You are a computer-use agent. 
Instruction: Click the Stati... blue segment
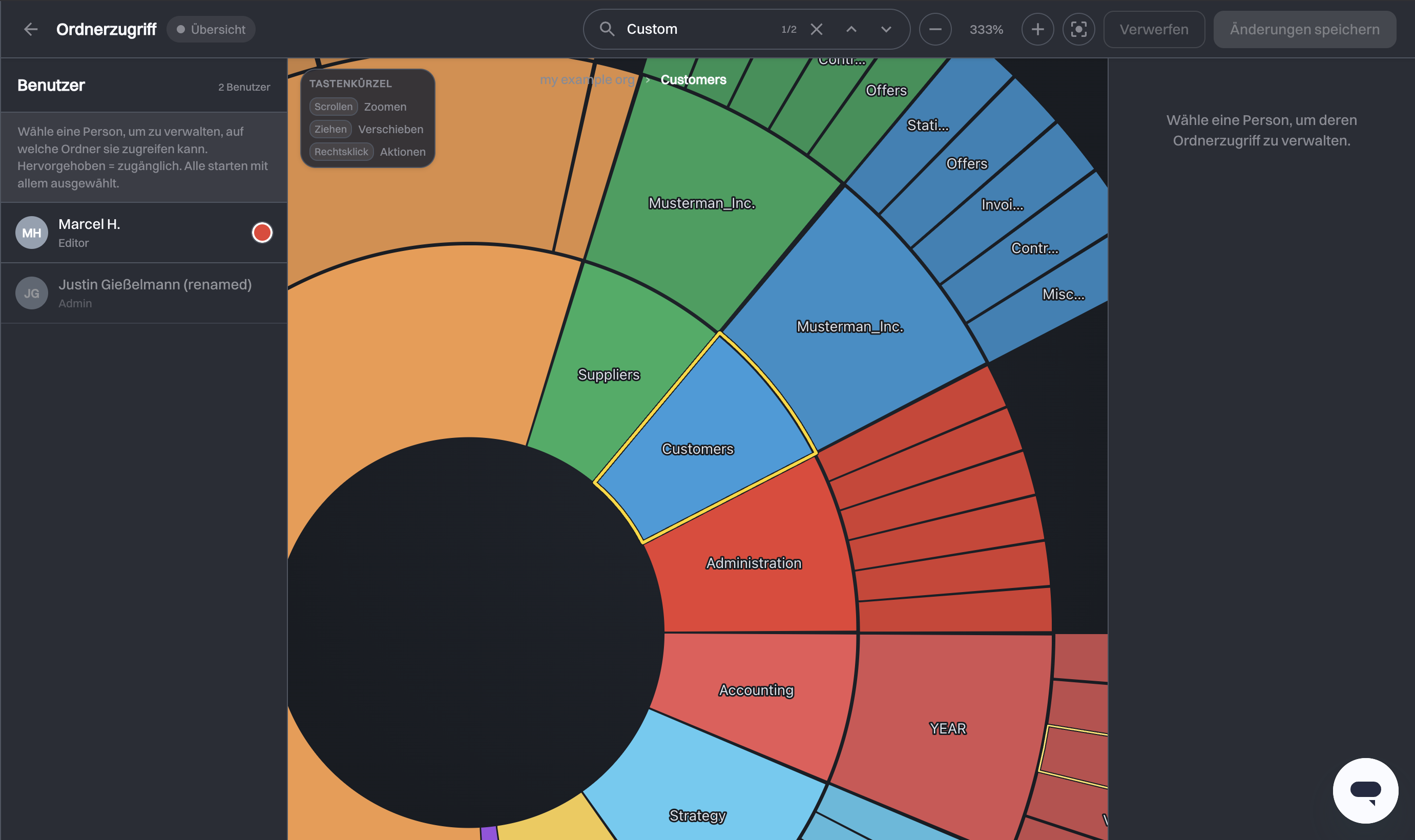928,125
